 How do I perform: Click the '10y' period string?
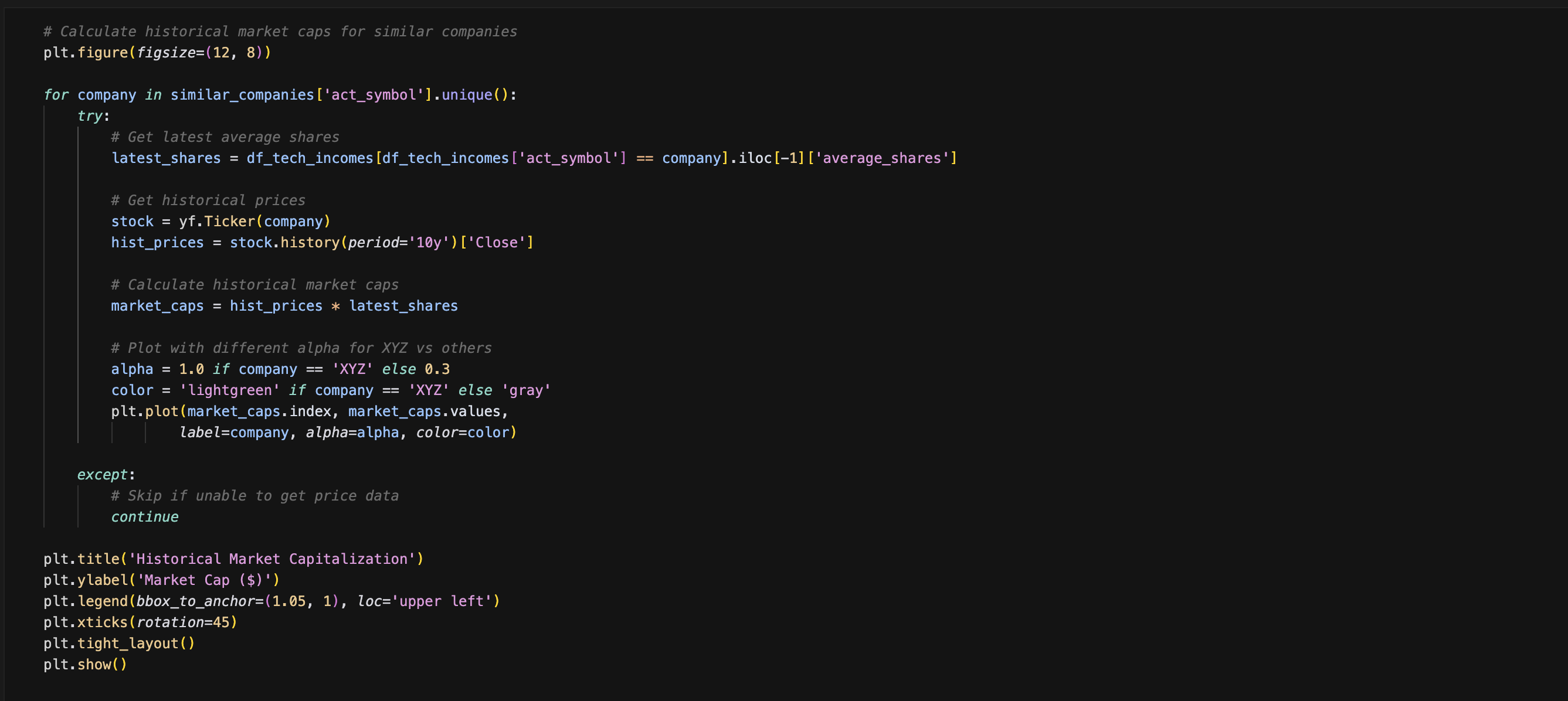click(x=429, y=243)
